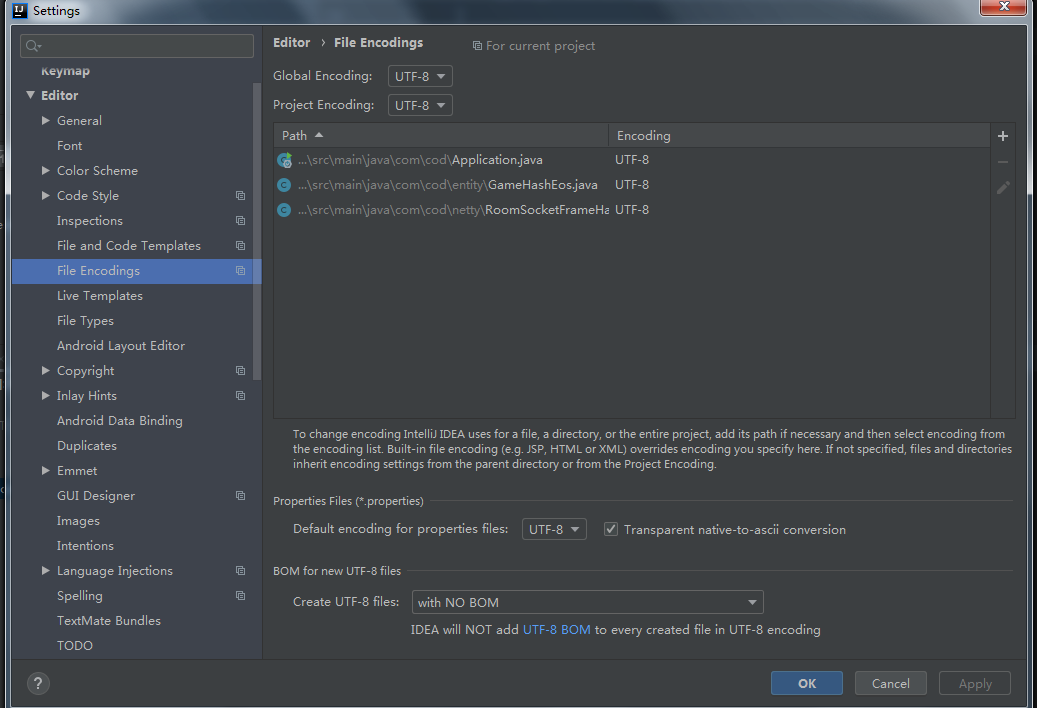Expand the Inlay Hints node

click(46, 396)
